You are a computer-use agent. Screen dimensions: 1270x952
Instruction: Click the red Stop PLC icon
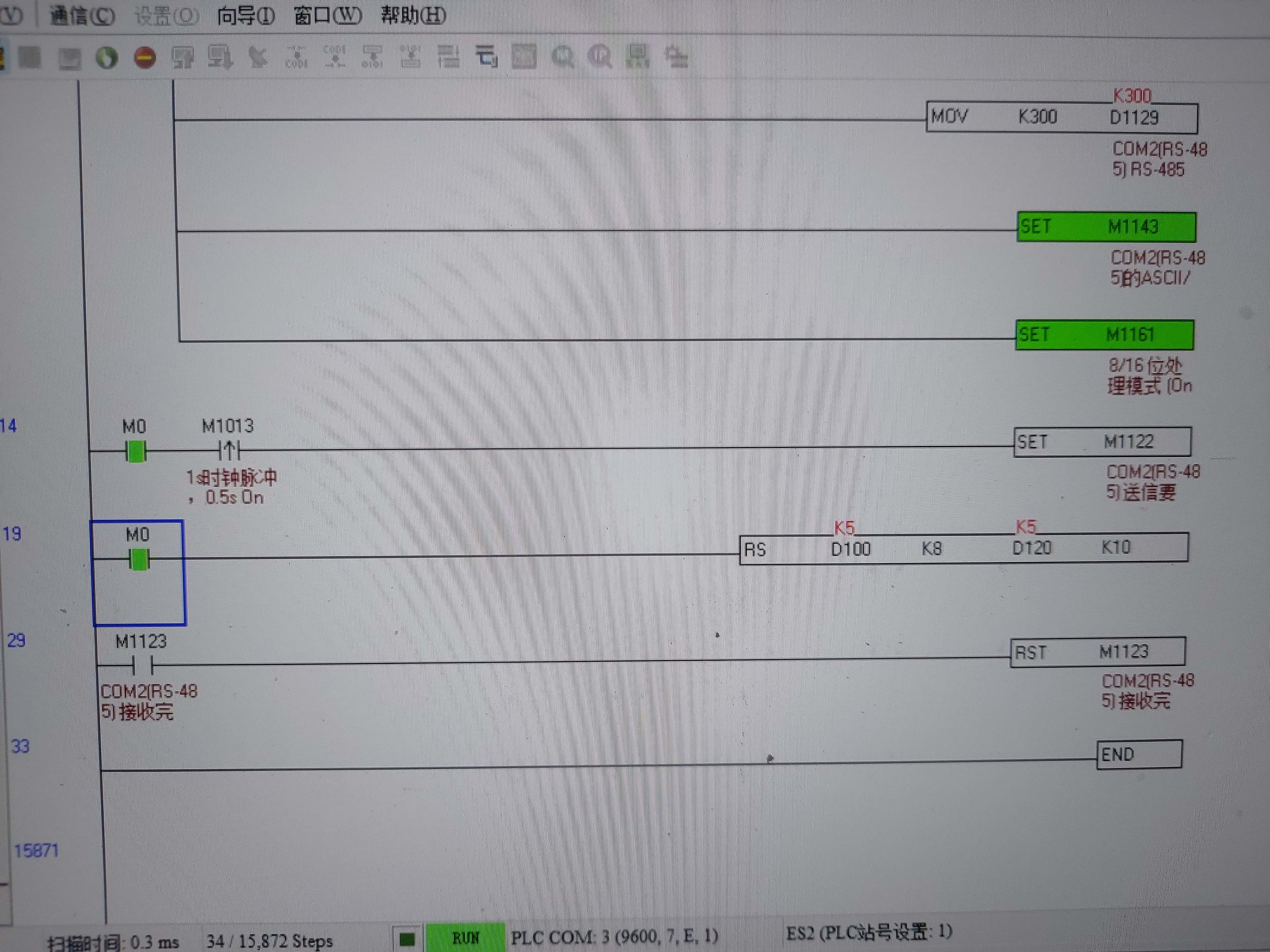pyautogui.click(x=145, y=57)
